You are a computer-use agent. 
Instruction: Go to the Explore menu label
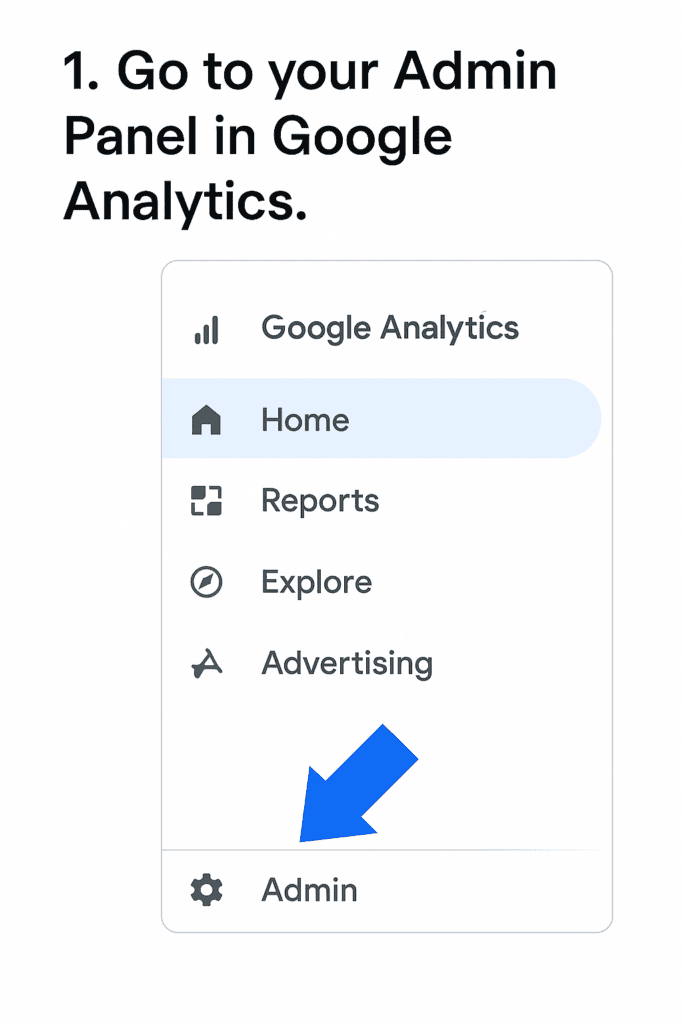pyautogui.click(x=317, y=583)
